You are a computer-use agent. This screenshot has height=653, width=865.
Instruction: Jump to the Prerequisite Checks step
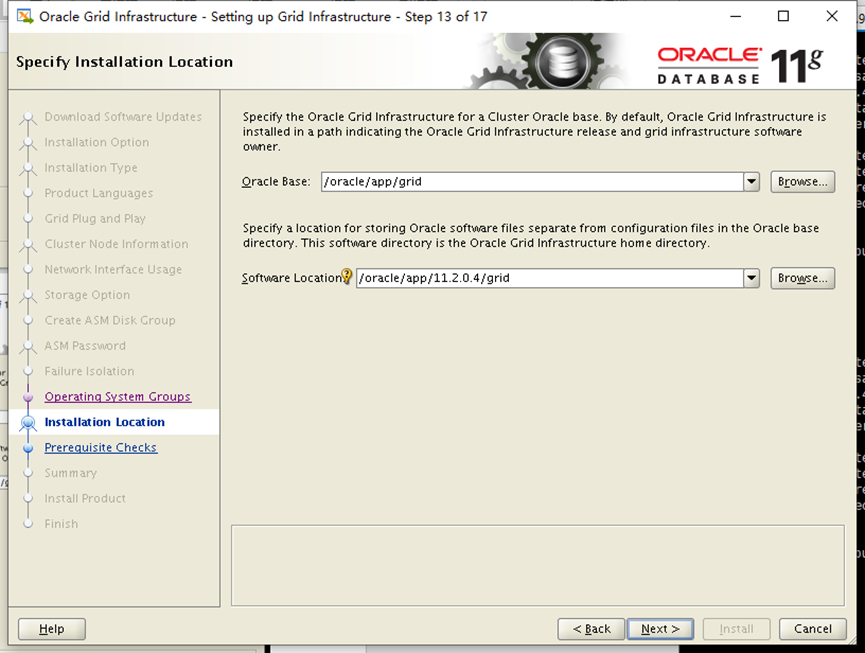[x=100, y=447]
